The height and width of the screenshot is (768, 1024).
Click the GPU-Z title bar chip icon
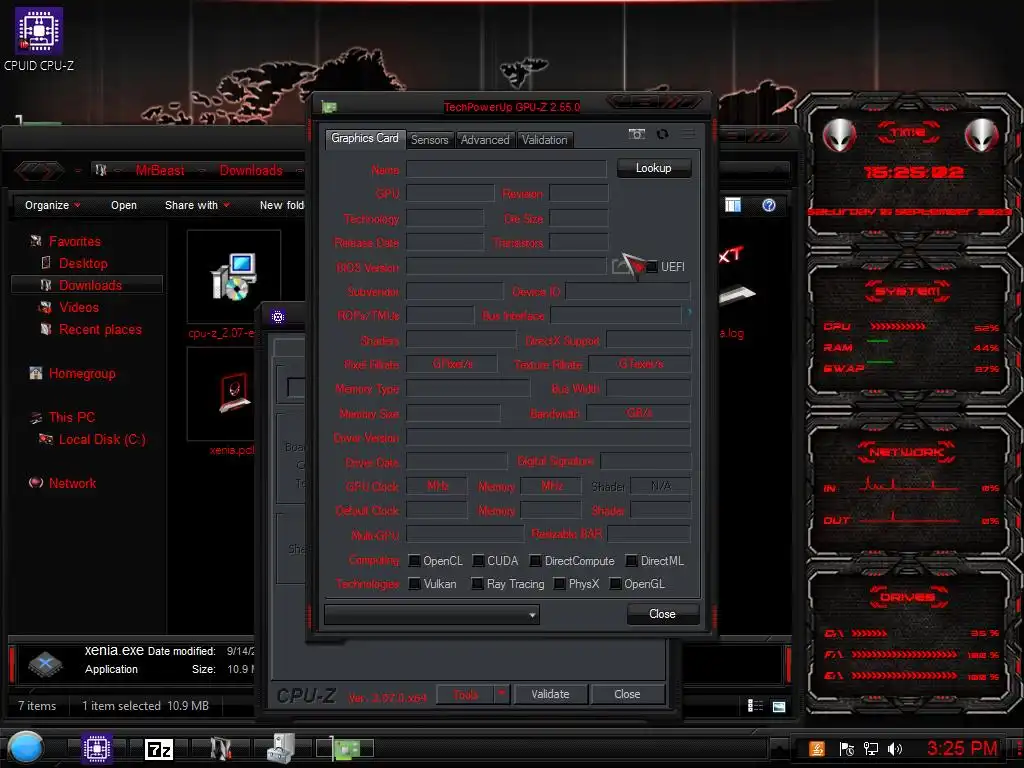pos(329,107)
